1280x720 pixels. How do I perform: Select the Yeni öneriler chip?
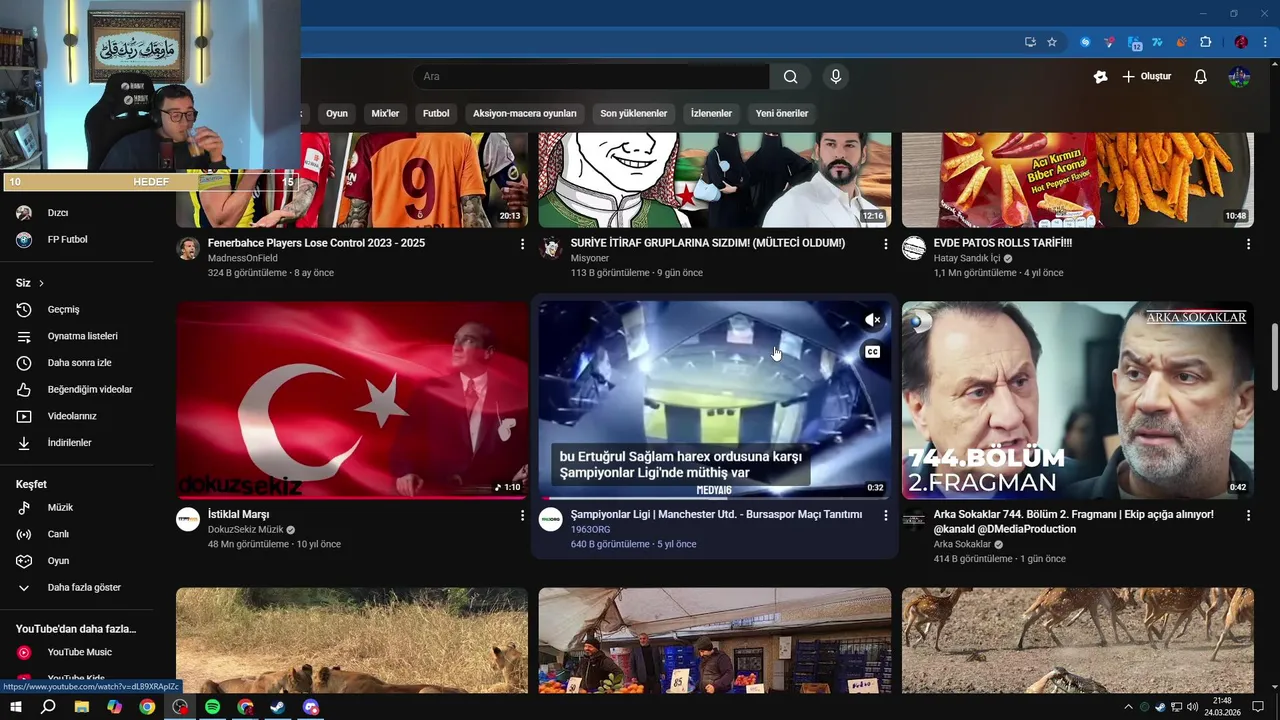782,113
